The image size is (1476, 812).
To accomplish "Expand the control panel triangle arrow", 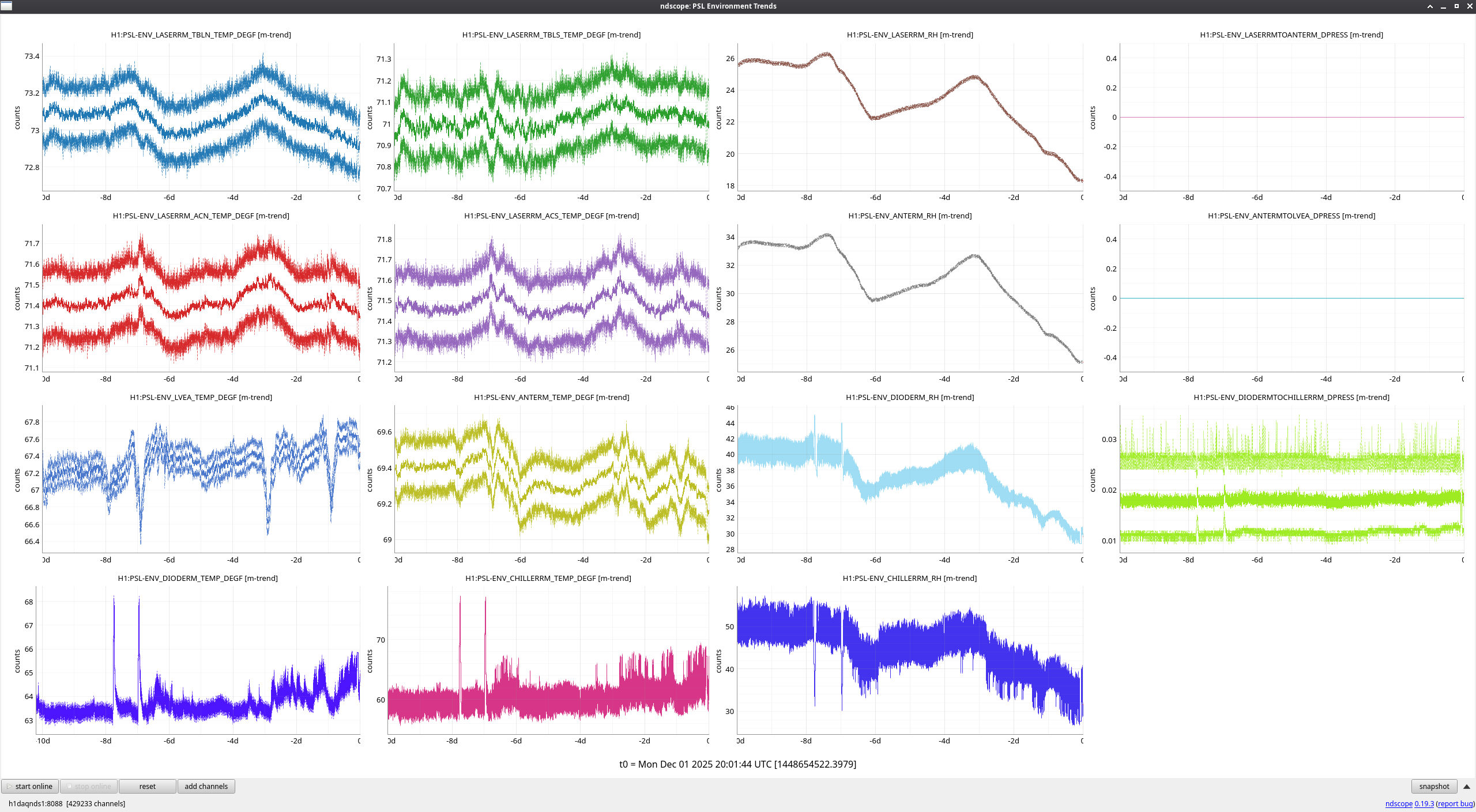I will [x=1466, y=787].
